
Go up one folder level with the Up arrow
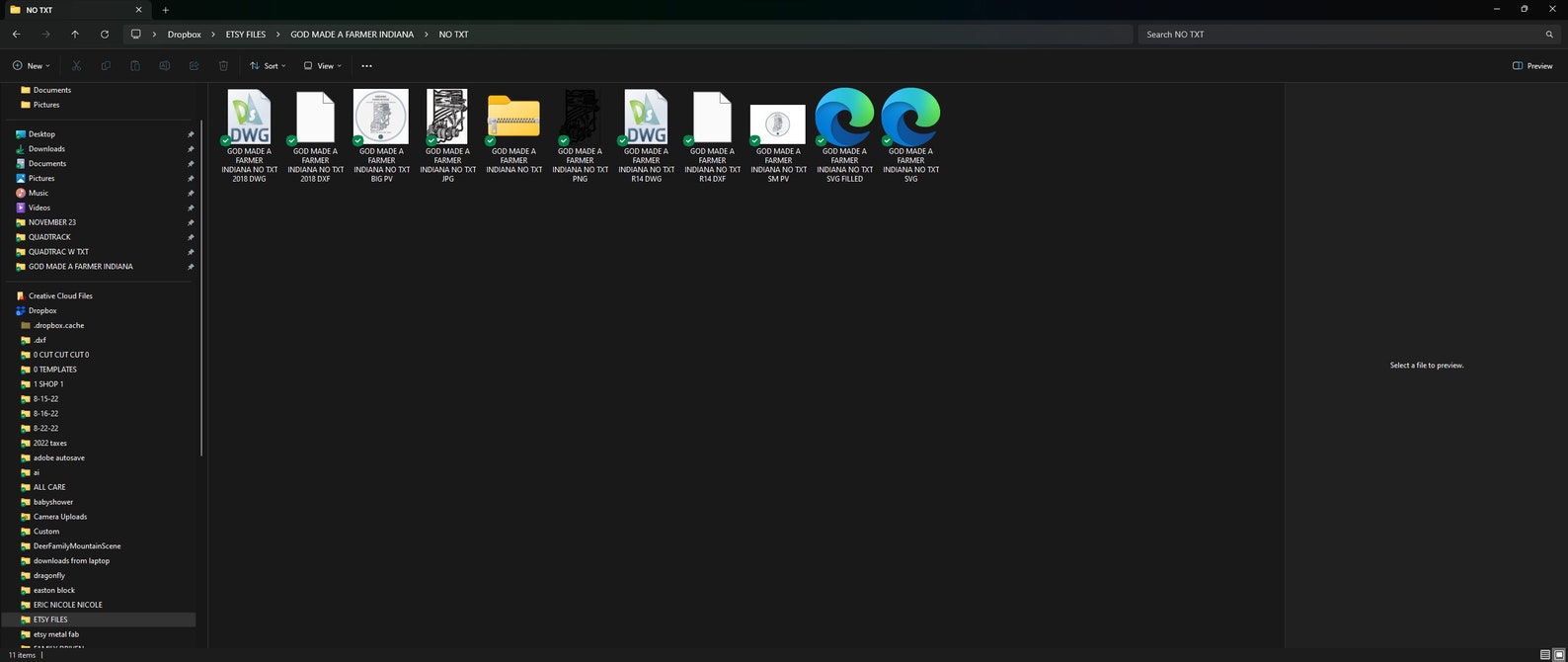click(x=75, y=34)
